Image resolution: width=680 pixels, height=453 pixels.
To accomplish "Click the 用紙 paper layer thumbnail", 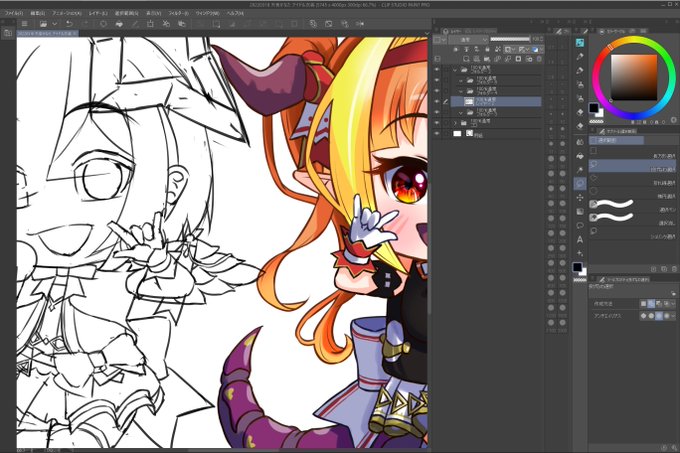I will click(457, 134).
